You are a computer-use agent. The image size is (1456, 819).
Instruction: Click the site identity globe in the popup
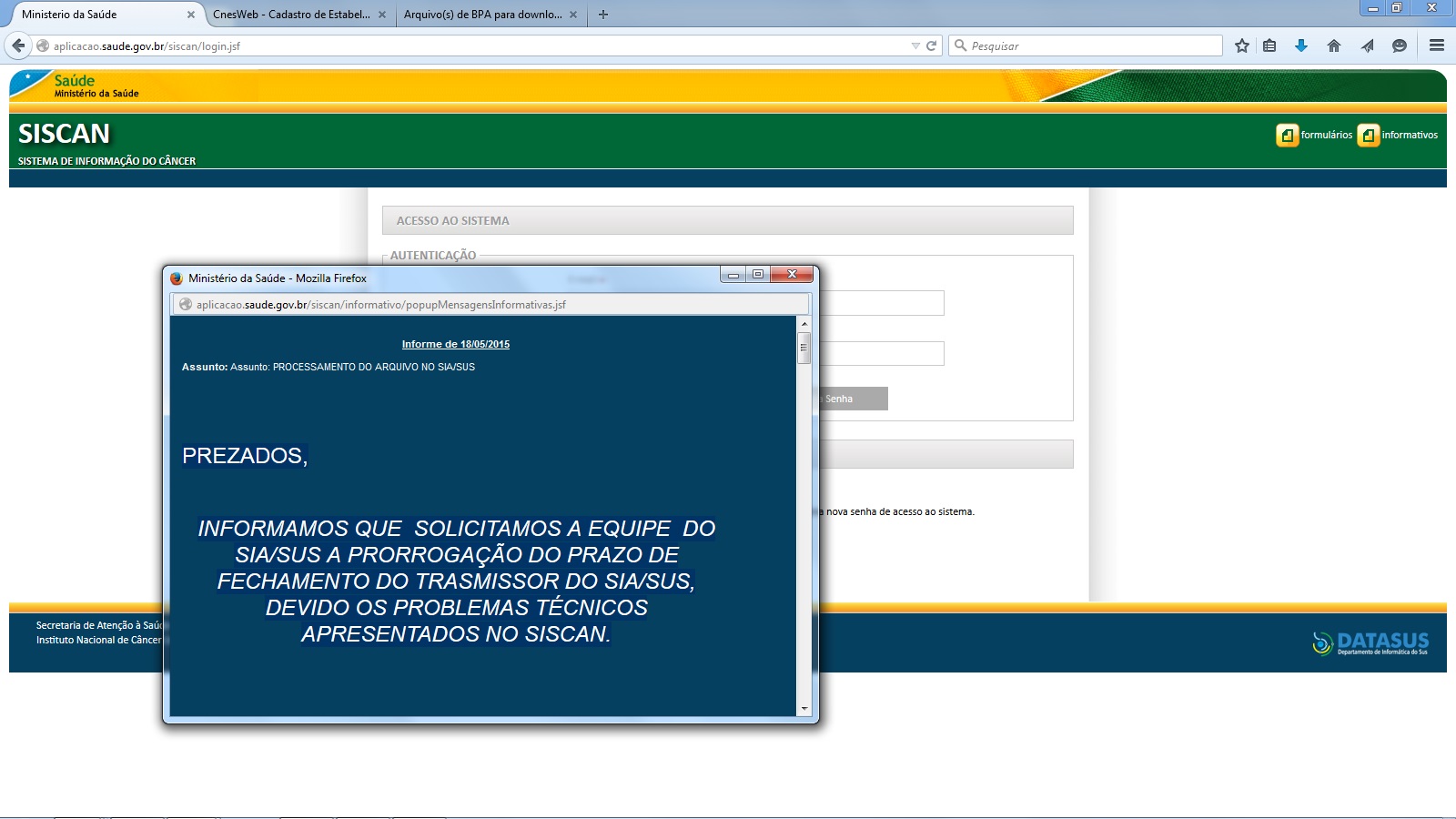click(x=186, y=305)
